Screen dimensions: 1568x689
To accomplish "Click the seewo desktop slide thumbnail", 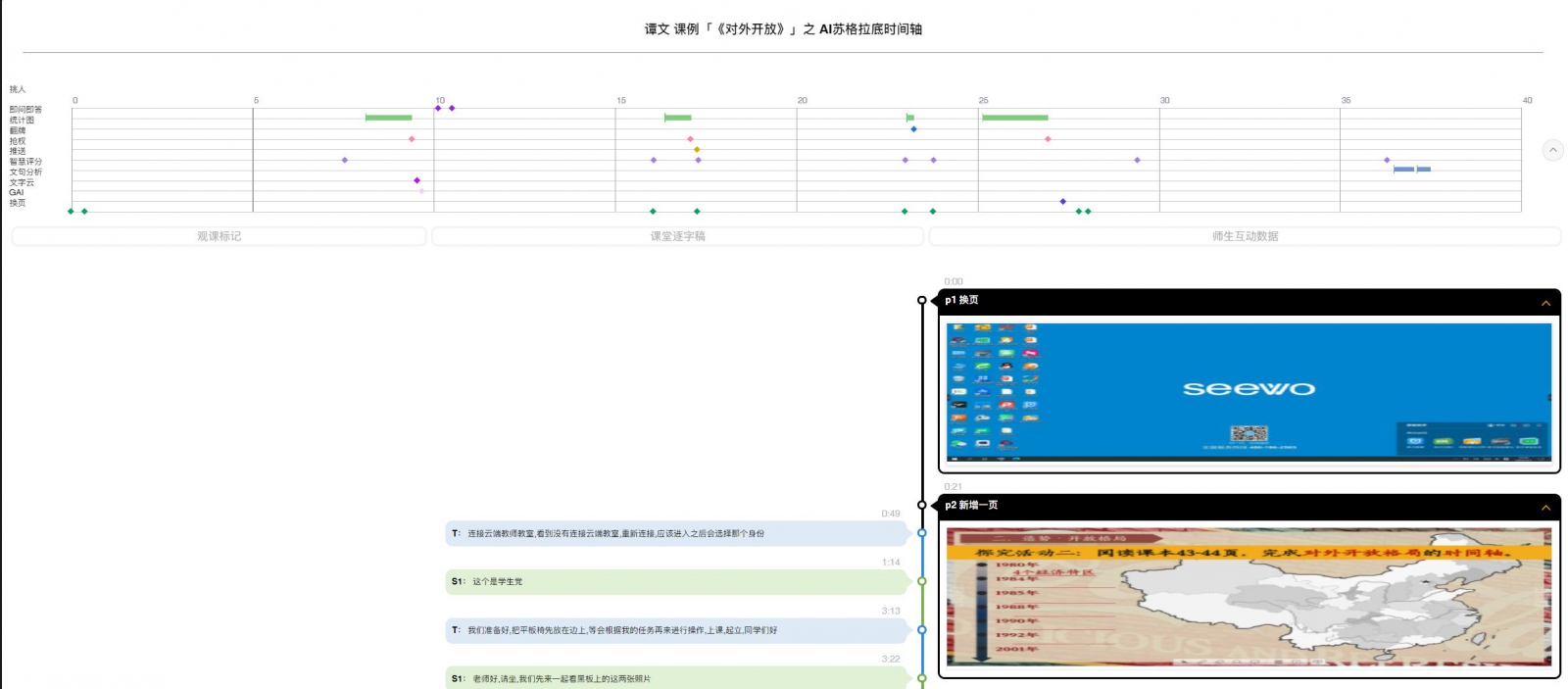I will tap(1249, 390).
